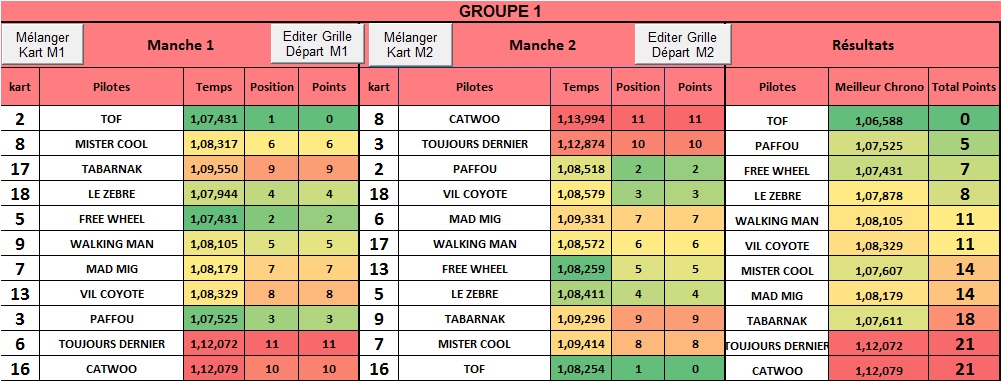
Task: Click the Editer Grille Départ M1 button
Action: 317,44
